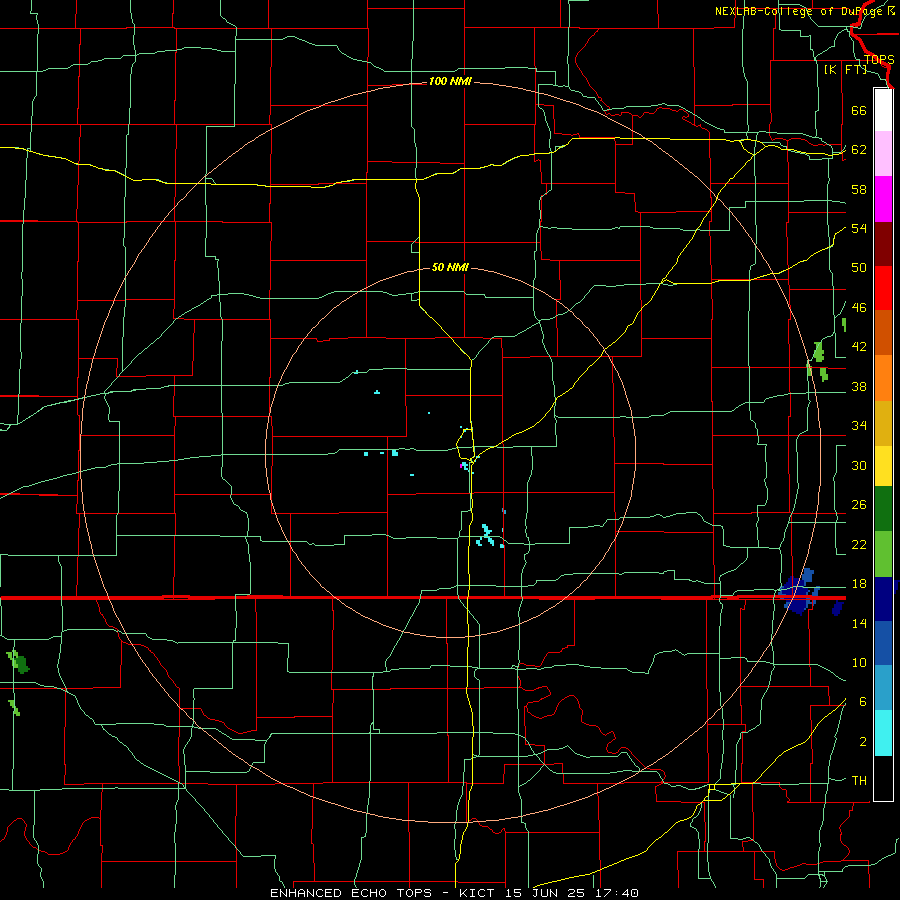Viewport: 900px width, 900px height.
Task: Select the magenta swatch near 58
Action: (883, 199)
